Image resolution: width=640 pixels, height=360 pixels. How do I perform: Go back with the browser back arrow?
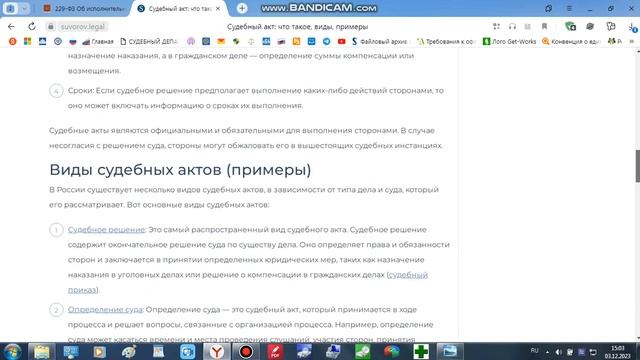coord(11,27)
